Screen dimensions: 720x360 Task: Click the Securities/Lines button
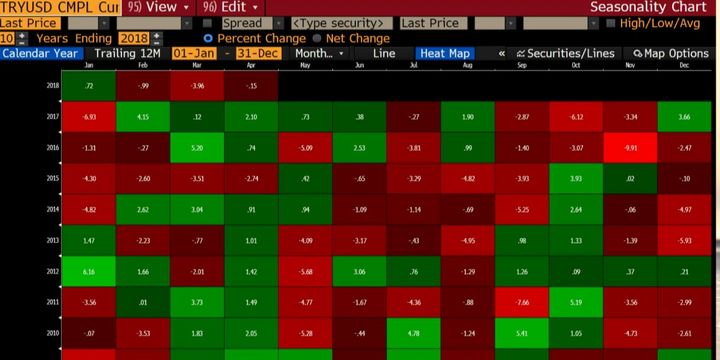pyautogui.click(x=566, y=54)
